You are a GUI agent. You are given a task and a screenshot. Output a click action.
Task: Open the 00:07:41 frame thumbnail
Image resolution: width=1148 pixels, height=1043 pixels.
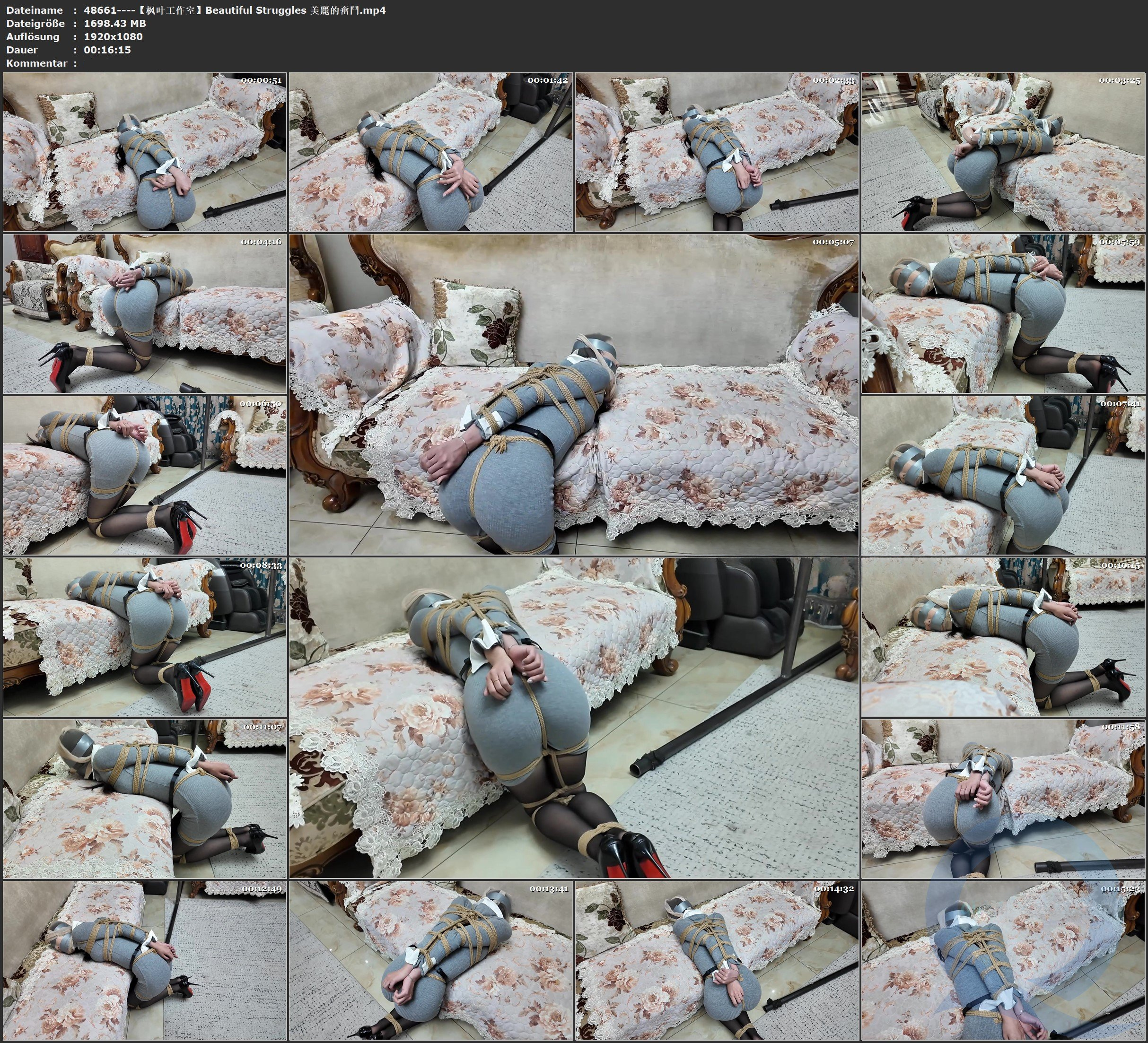(1003, 475)
